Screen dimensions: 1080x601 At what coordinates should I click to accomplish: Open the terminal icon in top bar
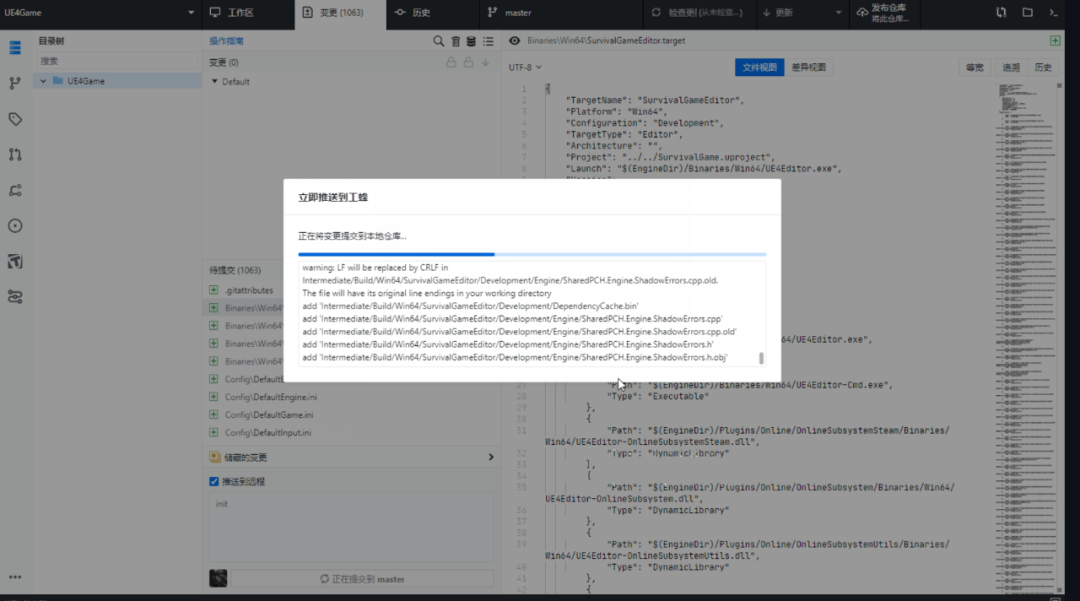[1053, 12]
